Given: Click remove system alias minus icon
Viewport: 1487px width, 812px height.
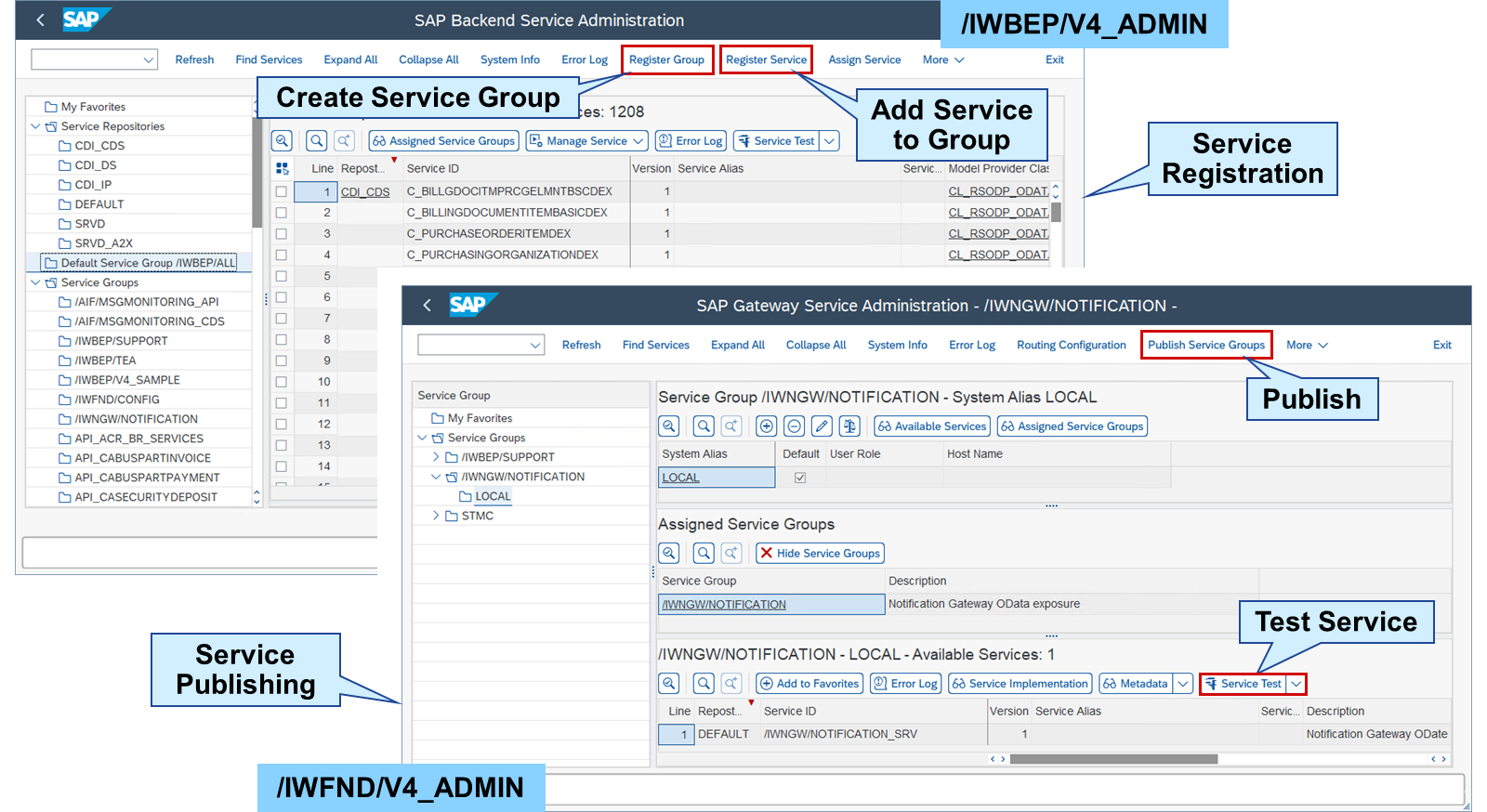Looking at the screenshot, I should (794, 426).
